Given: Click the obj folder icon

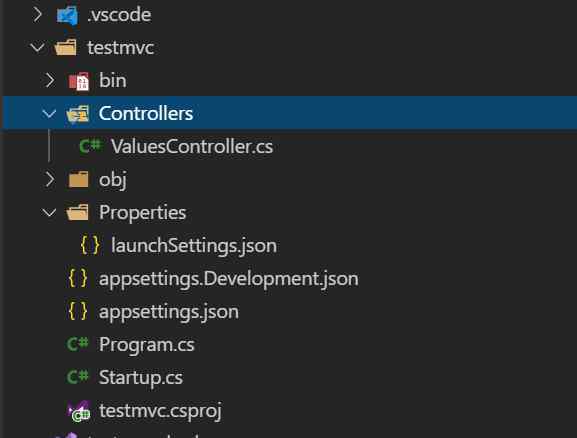Looking at the screenshot, I should click(78, 179).
